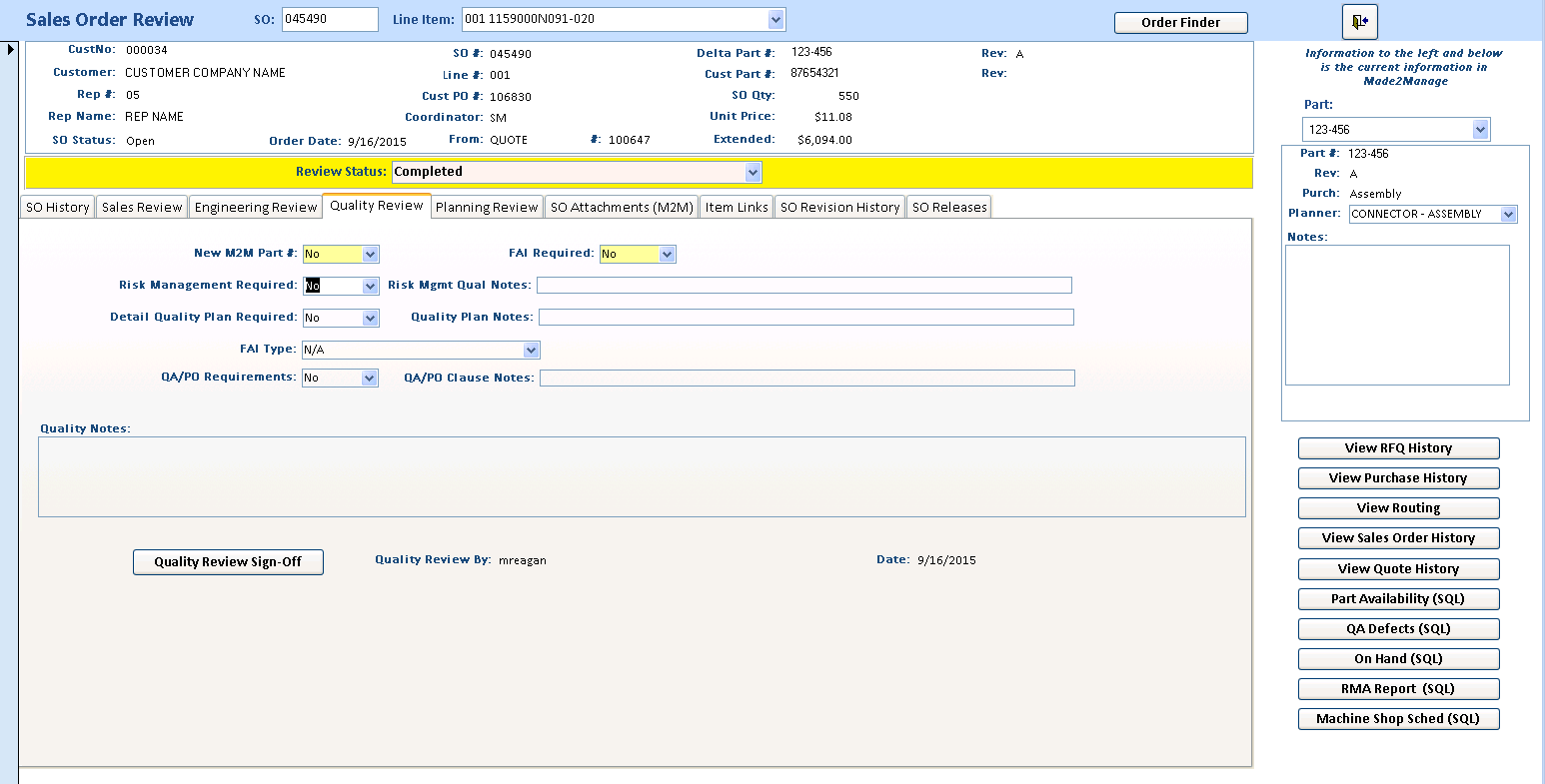Open the FAI Required dropdown

point(668,254)
